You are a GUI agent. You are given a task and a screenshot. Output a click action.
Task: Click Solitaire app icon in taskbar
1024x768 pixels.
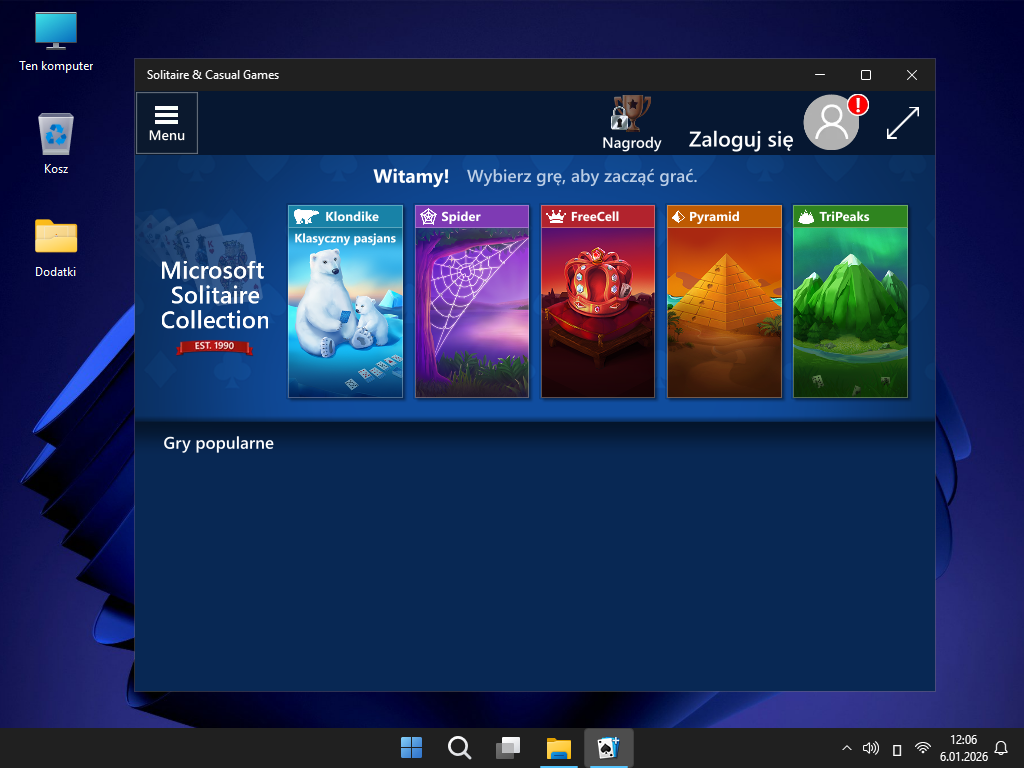click(608, 747)
